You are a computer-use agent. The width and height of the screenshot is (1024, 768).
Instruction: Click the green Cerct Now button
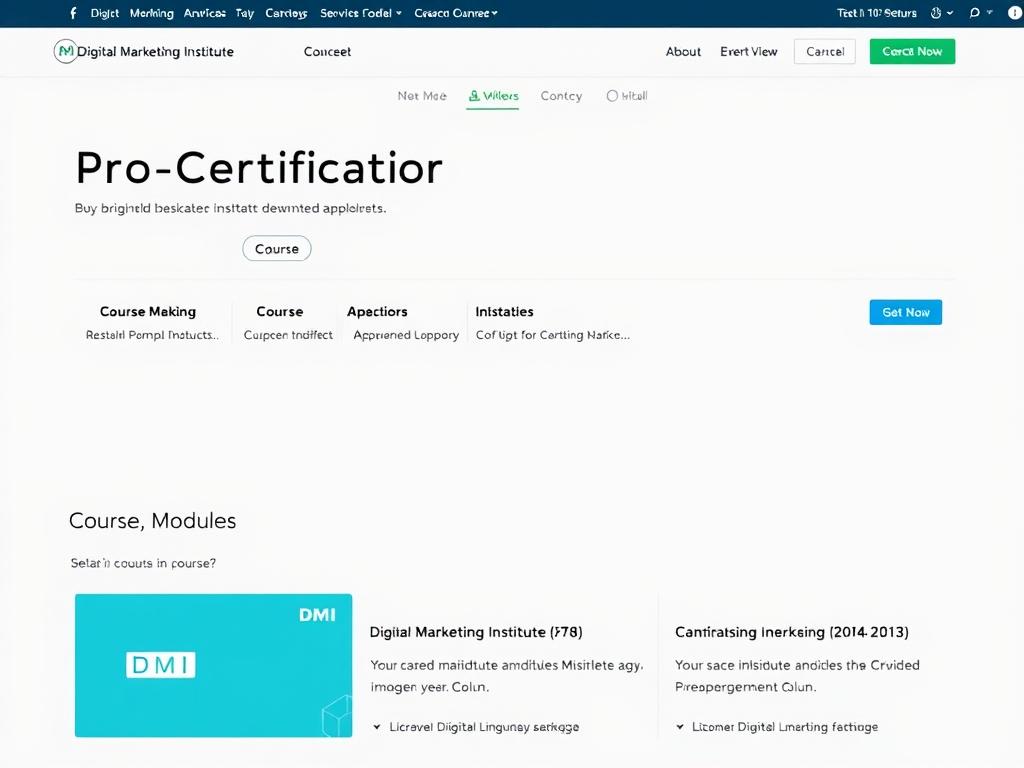912,51
